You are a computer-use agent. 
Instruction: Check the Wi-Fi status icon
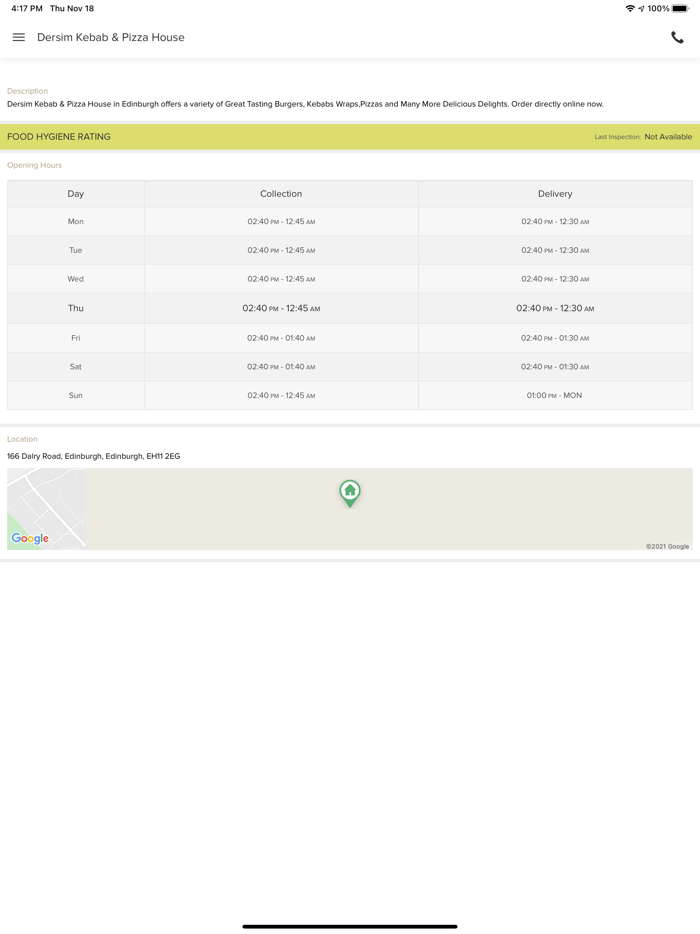[x=630, y=8]
